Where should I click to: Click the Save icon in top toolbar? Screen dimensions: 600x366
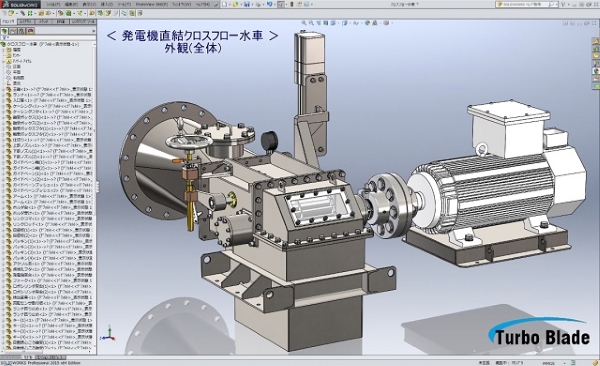[x=247, y=5]
